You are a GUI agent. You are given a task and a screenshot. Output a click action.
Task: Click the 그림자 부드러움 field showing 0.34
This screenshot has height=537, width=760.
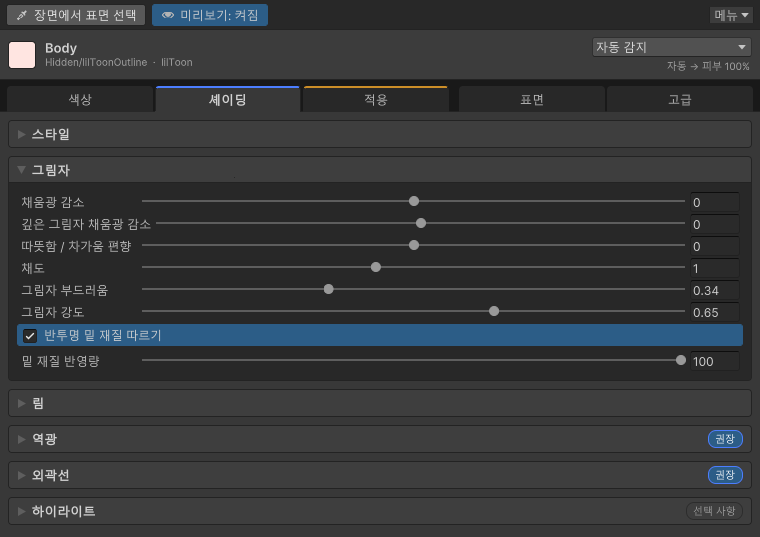[714, 290]
